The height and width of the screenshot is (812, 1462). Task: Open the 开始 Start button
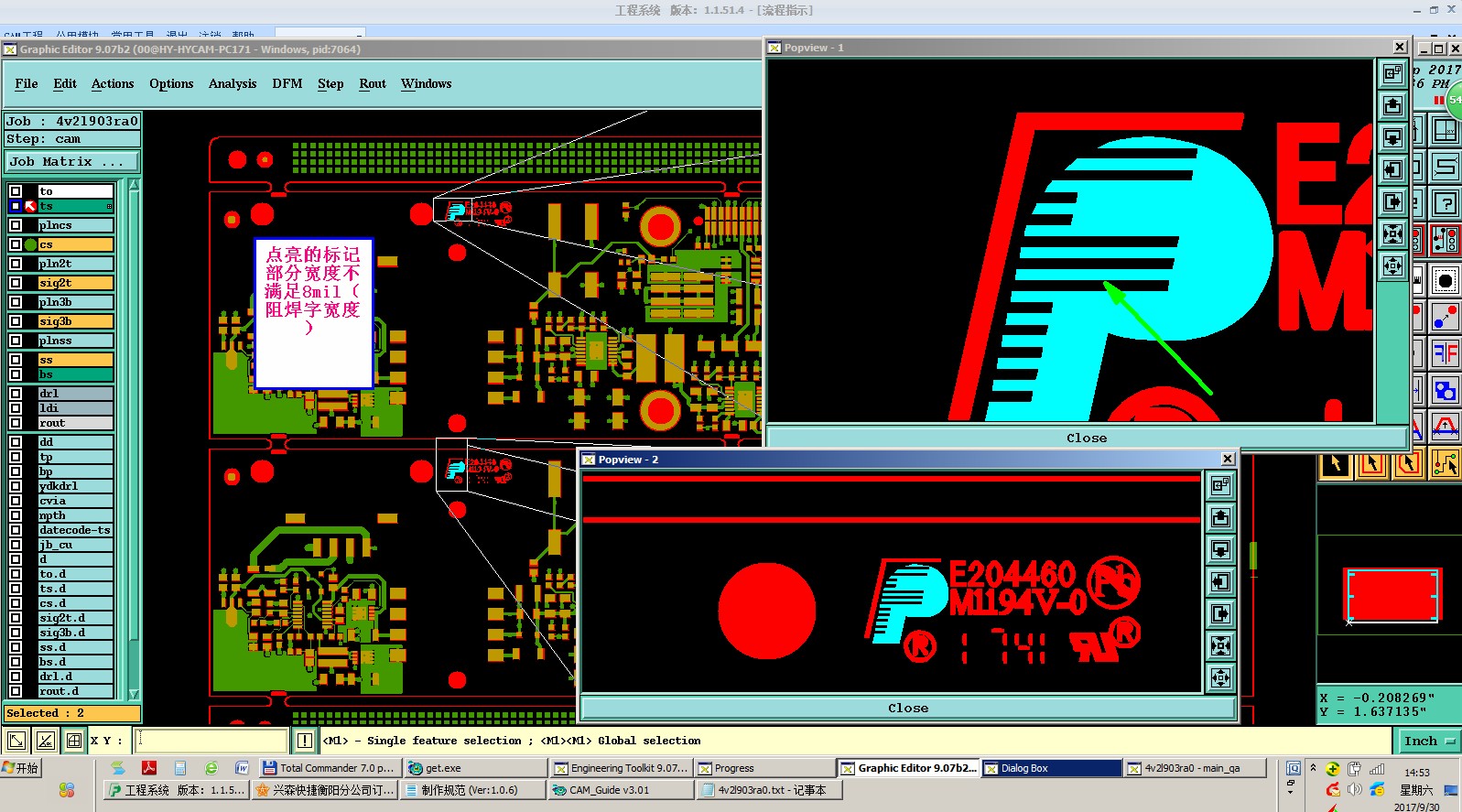pyautogui.click(x=21, y=768)
